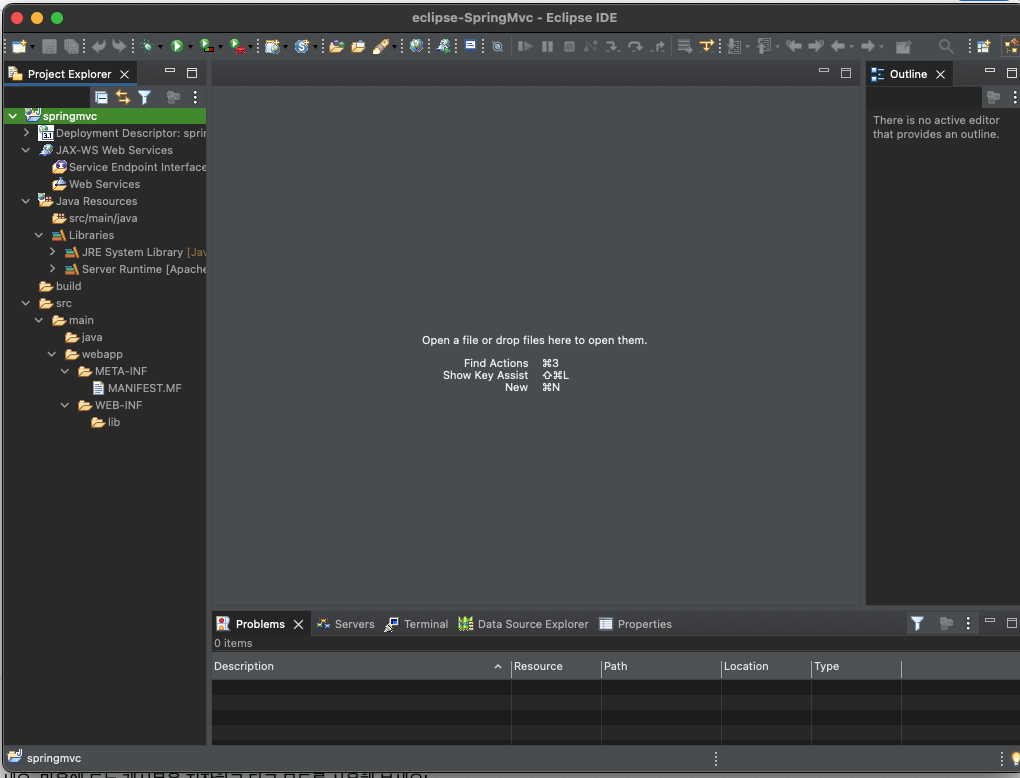Viewport: 1020px width, 778px height.
Task: Click the Project Explorer filter funnel icon
Action: [144, 97]
